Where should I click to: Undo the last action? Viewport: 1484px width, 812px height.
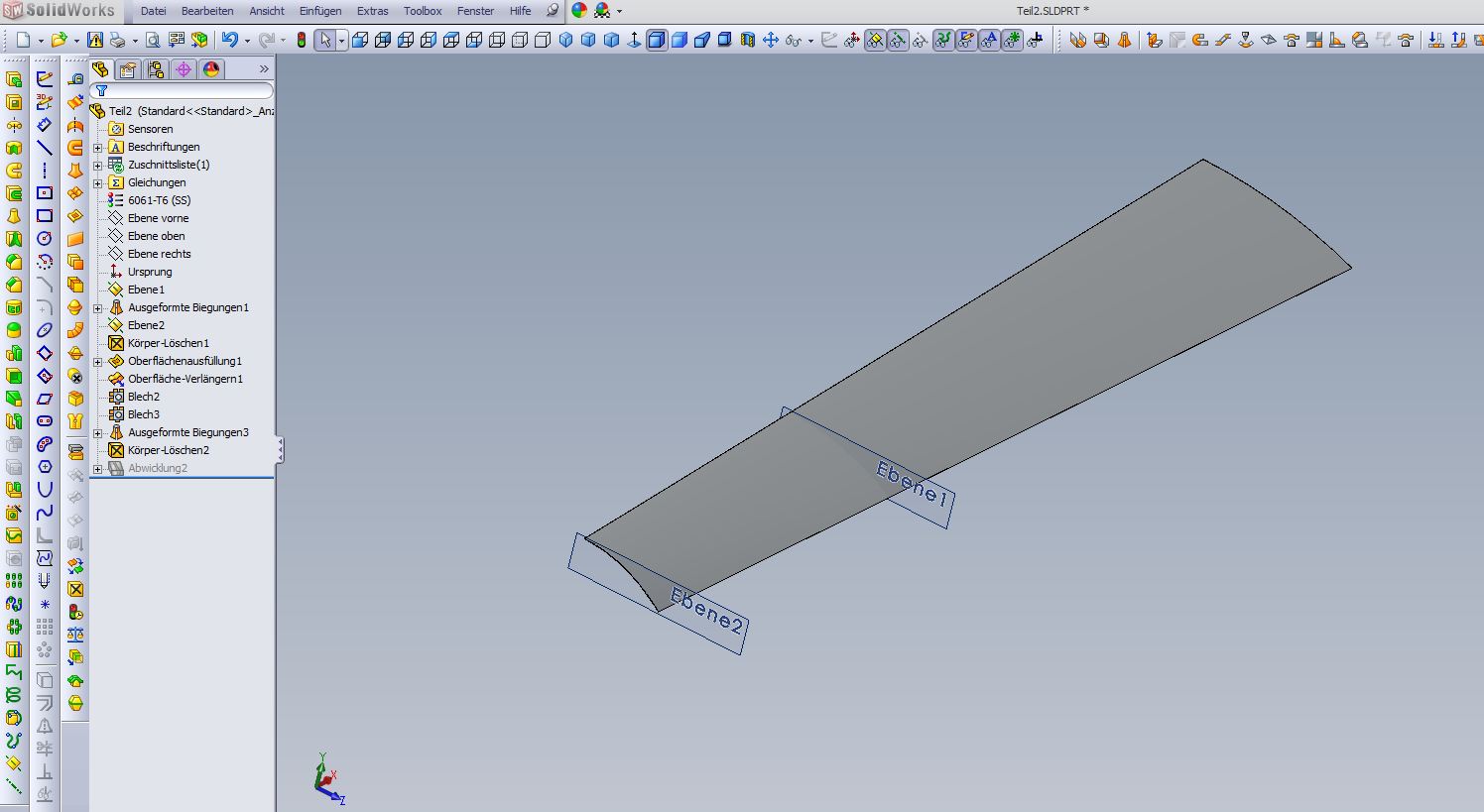[x=230, y=40]
